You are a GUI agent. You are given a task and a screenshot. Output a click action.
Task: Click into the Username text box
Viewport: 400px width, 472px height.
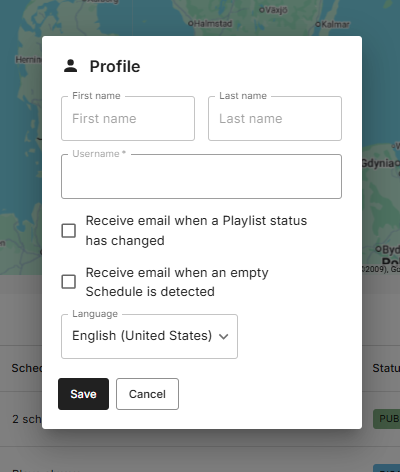point(201,177)
